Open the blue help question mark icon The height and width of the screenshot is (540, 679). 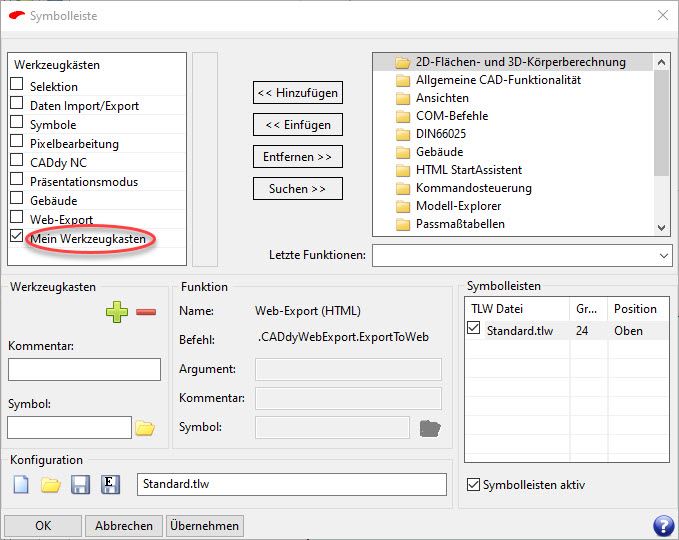pos(663,525)
